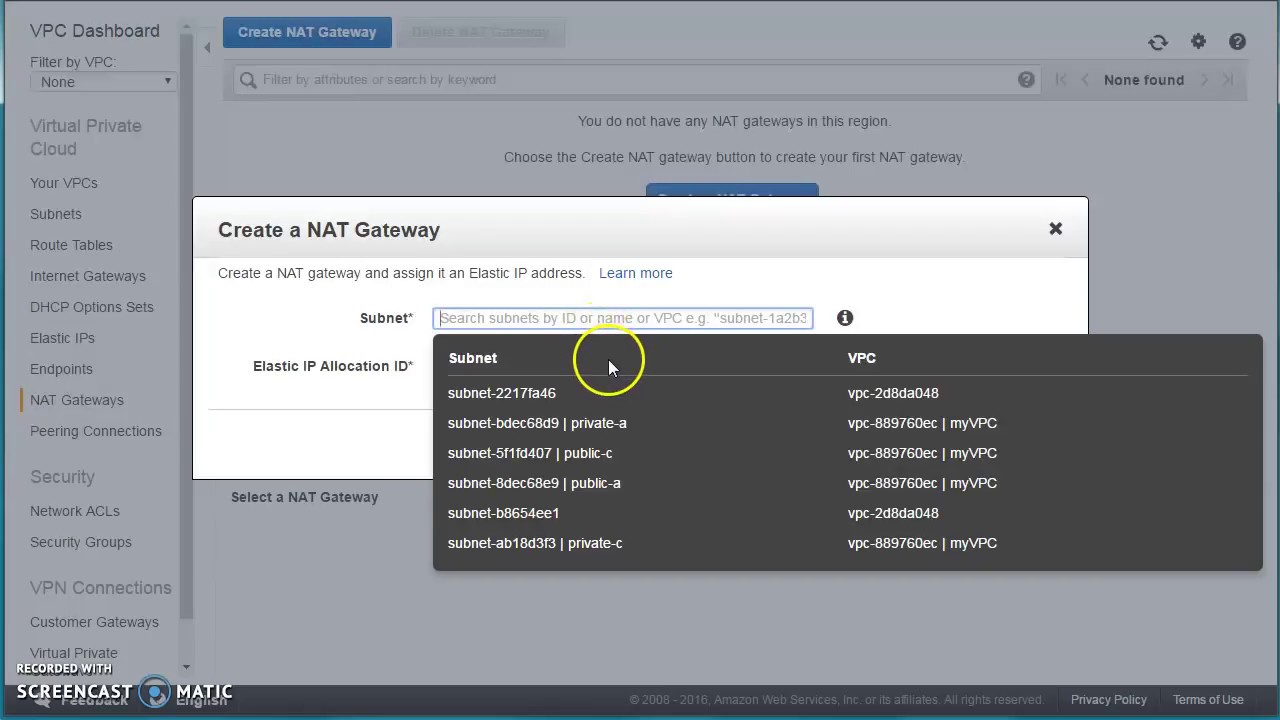Click the search magnifier icon in filter bar
Image resolution: width=1280 pixels, height=720 pixels.
tap(247, 80)
